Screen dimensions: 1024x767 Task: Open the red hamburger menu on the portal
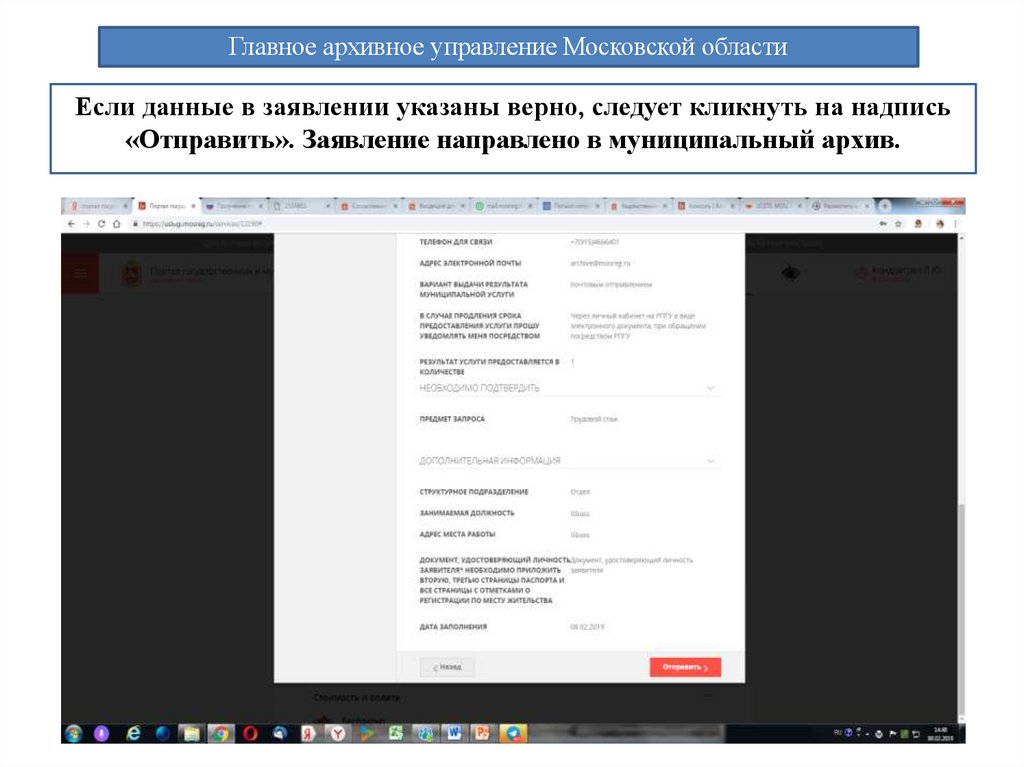coord(80,273)
